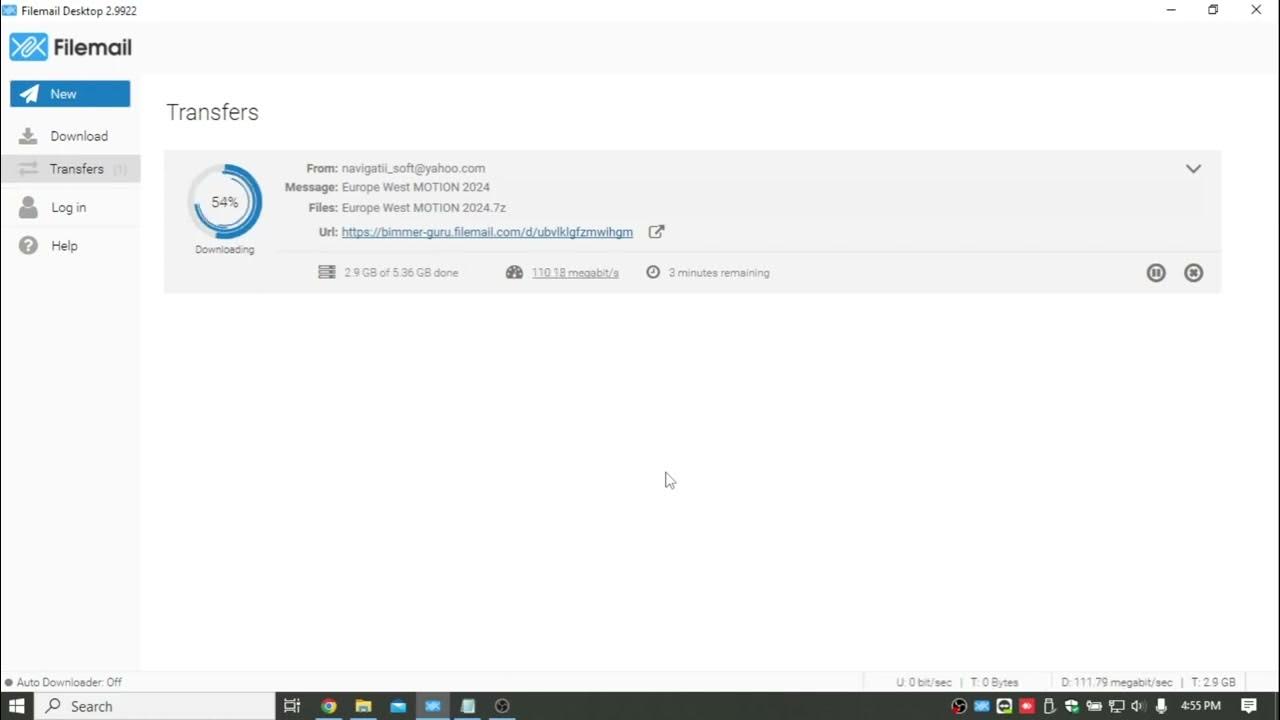Click the Filemail taskbar app icon

tap(433, 706)
